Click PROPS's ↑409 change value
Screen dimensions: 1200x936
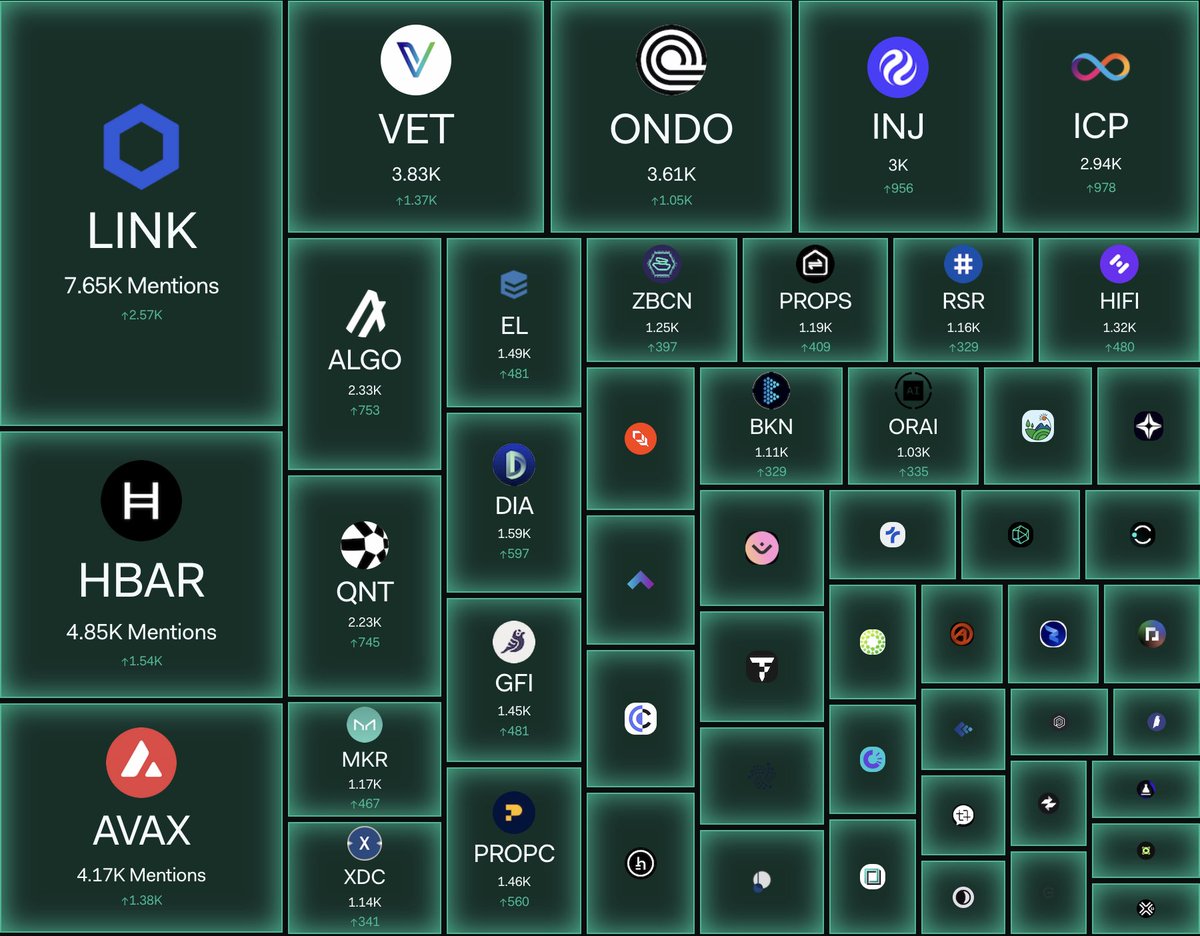[815, 347]
